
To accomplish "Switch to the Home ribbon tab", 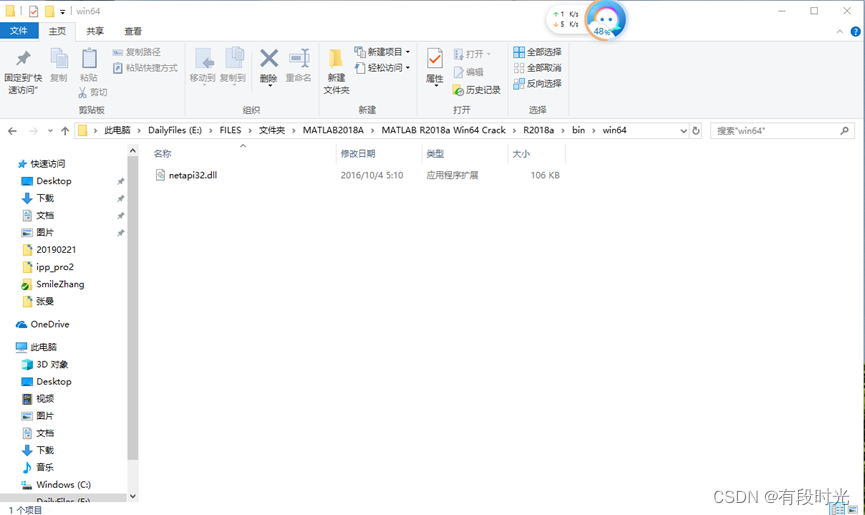I will 57,31.
